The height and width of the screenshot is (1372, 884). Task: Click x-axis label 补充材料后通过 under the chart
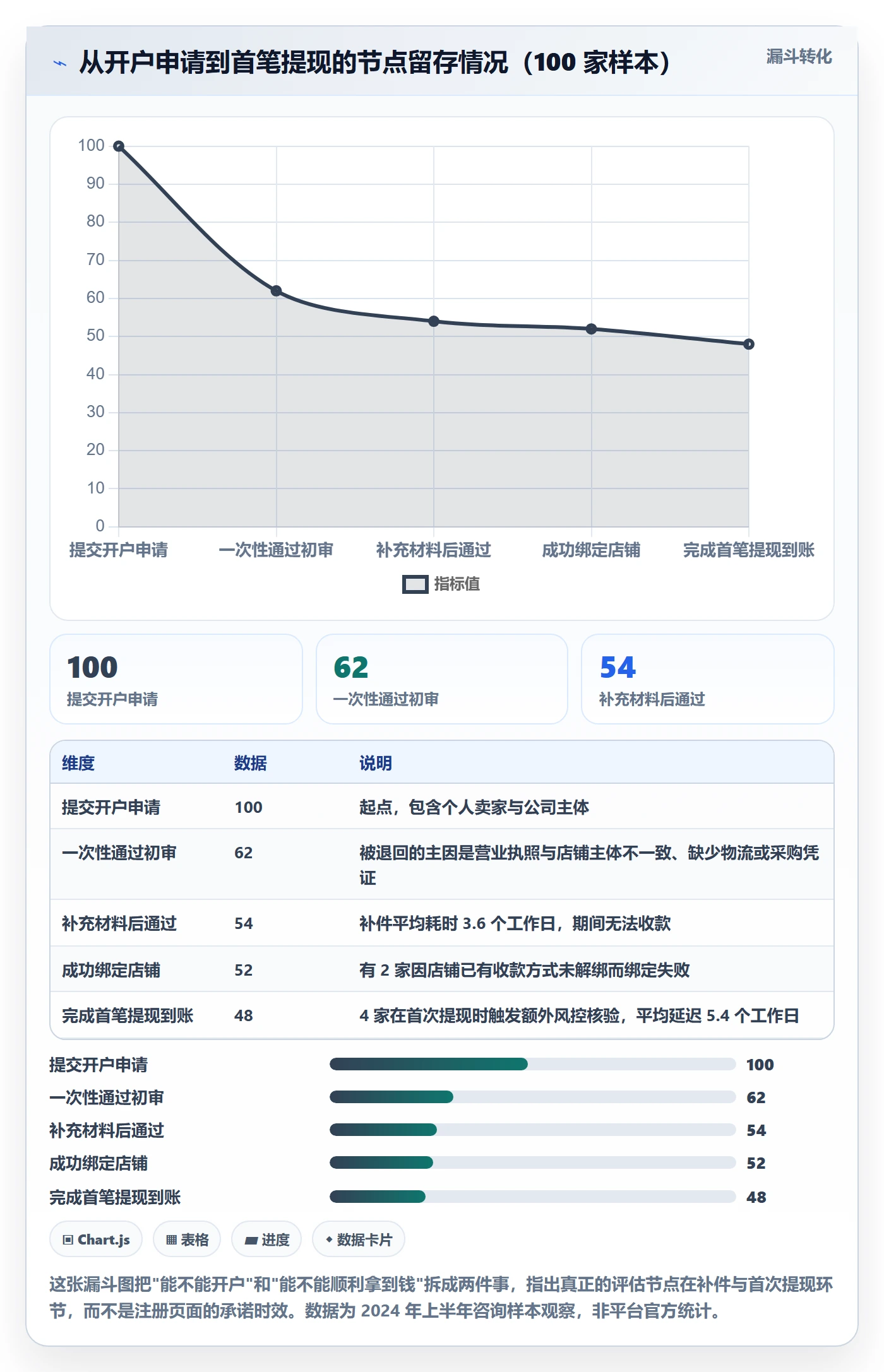pyautogui.click(x=434, y=550)
